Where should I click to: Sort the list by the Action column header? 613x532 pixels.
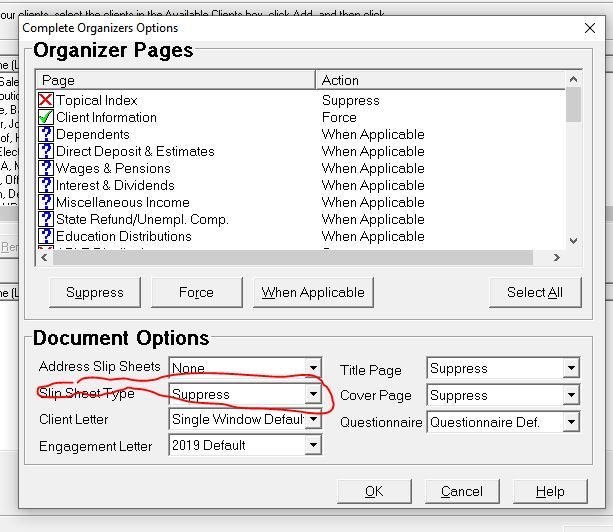[440, 80]
